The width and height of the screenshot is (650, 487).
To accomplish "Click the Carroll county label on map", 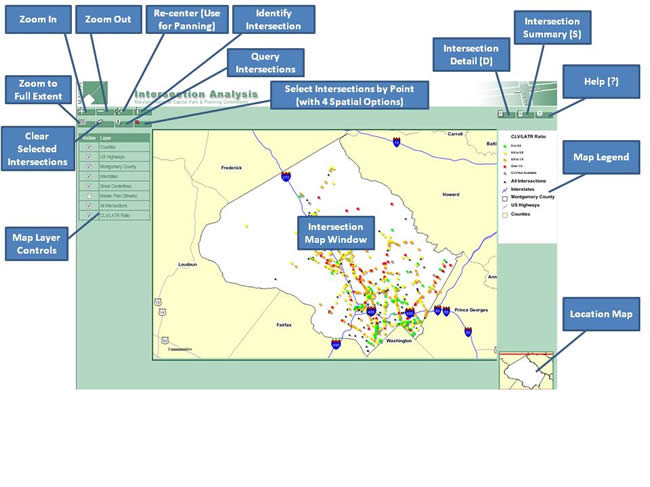I will click(x=455, y=134).
